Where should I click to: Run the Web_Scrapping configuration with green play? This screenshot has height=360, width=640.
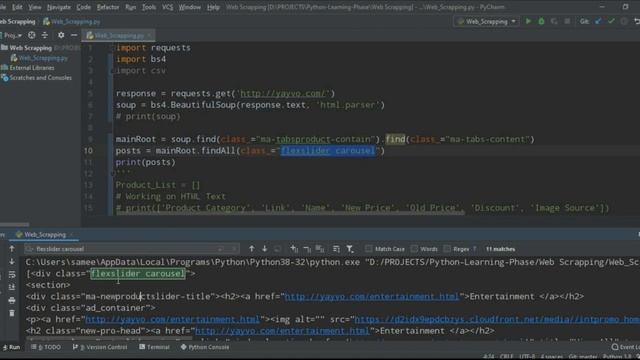pyautogui.click(x=528, y=21)
